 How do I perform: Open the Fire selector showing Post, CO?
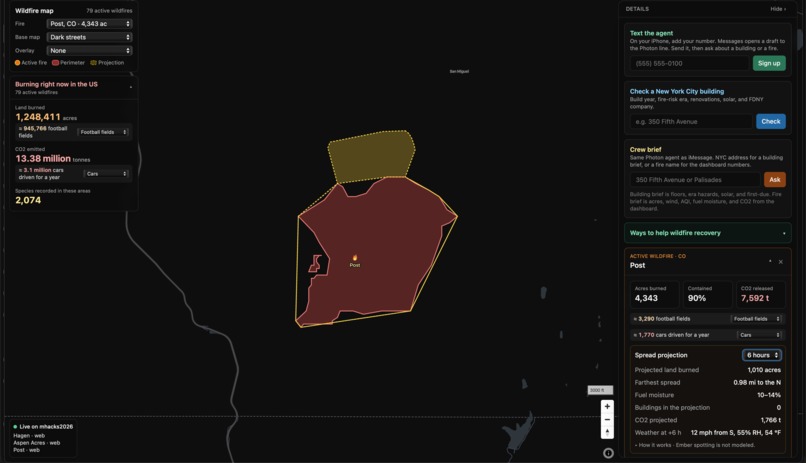pyautogui.click(x=89, y=24)
